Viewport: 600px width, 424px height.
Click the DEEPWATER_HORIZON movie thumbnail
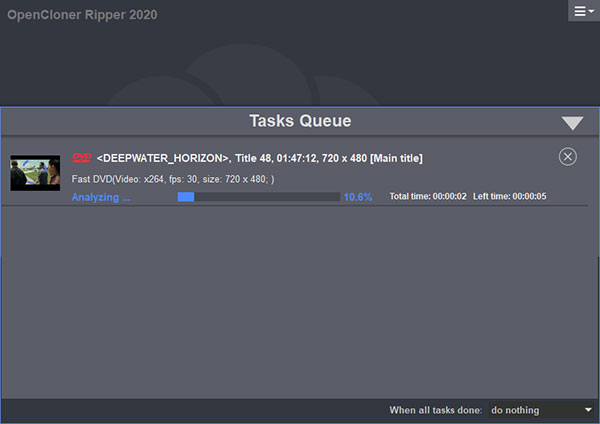35,173
